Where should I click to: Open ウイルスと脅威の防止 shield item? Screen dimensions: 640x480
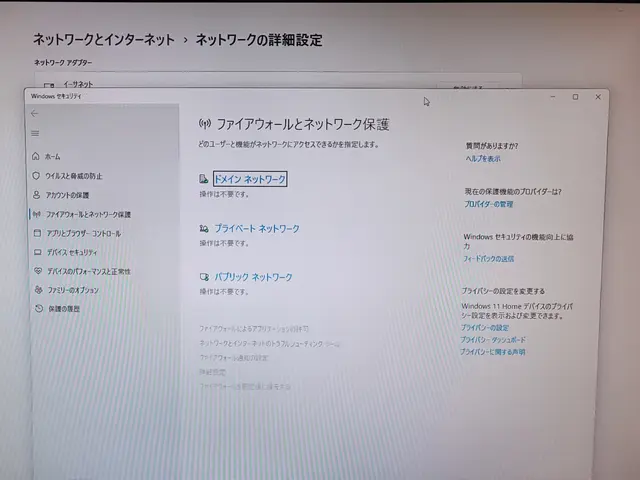click(x=67, y=176)
